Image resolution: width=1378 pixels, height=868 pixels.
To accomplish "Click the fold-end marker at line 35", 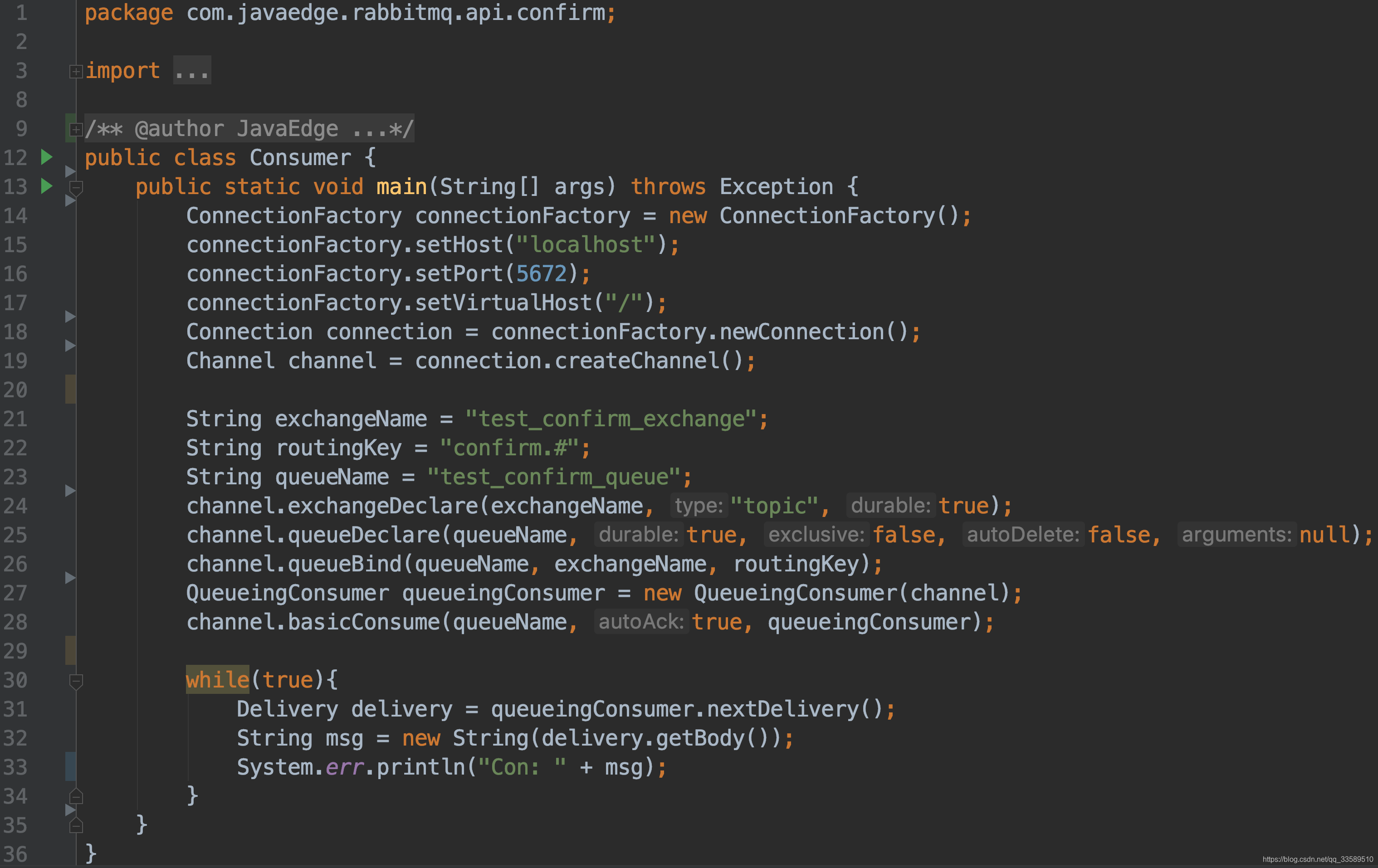I will point(76,826).
